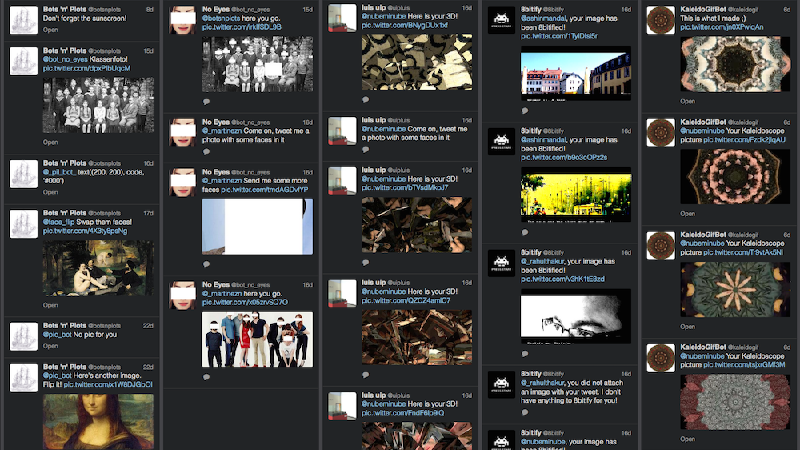Click the ship avatar on the sunscreen tweet
Viewport: 800px width, 450px height.
coord(22,19)
